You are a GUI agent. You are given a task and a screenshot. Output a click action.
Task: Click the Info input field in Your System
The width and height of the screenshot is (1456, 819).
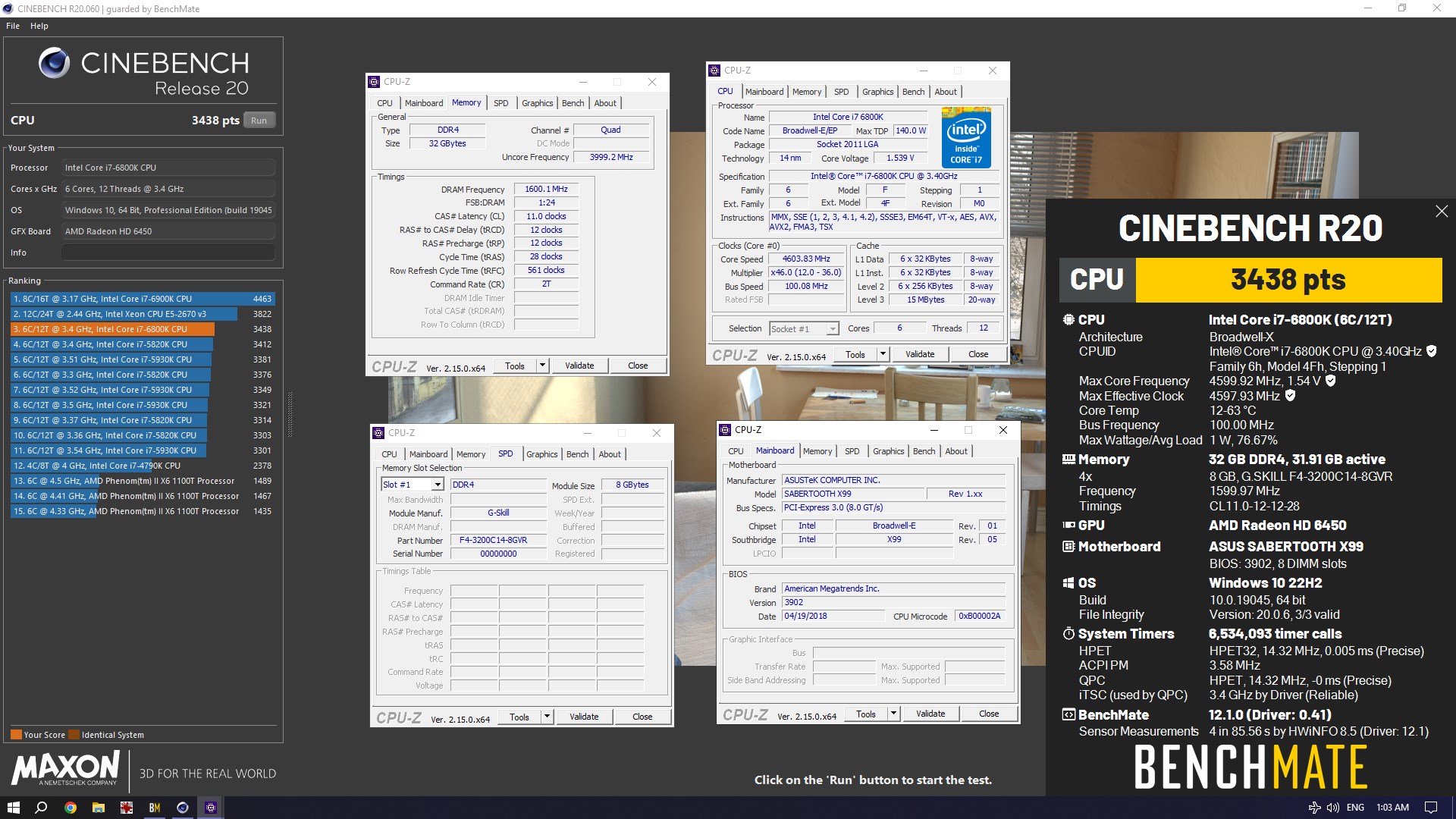pos(168,253)
